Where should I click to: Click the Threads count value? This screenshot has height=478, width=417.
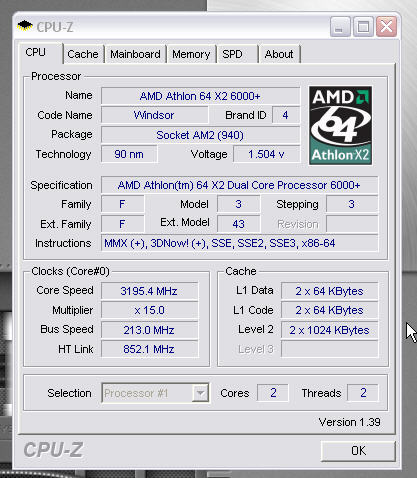pyautogui.click(x=363, y=393)
